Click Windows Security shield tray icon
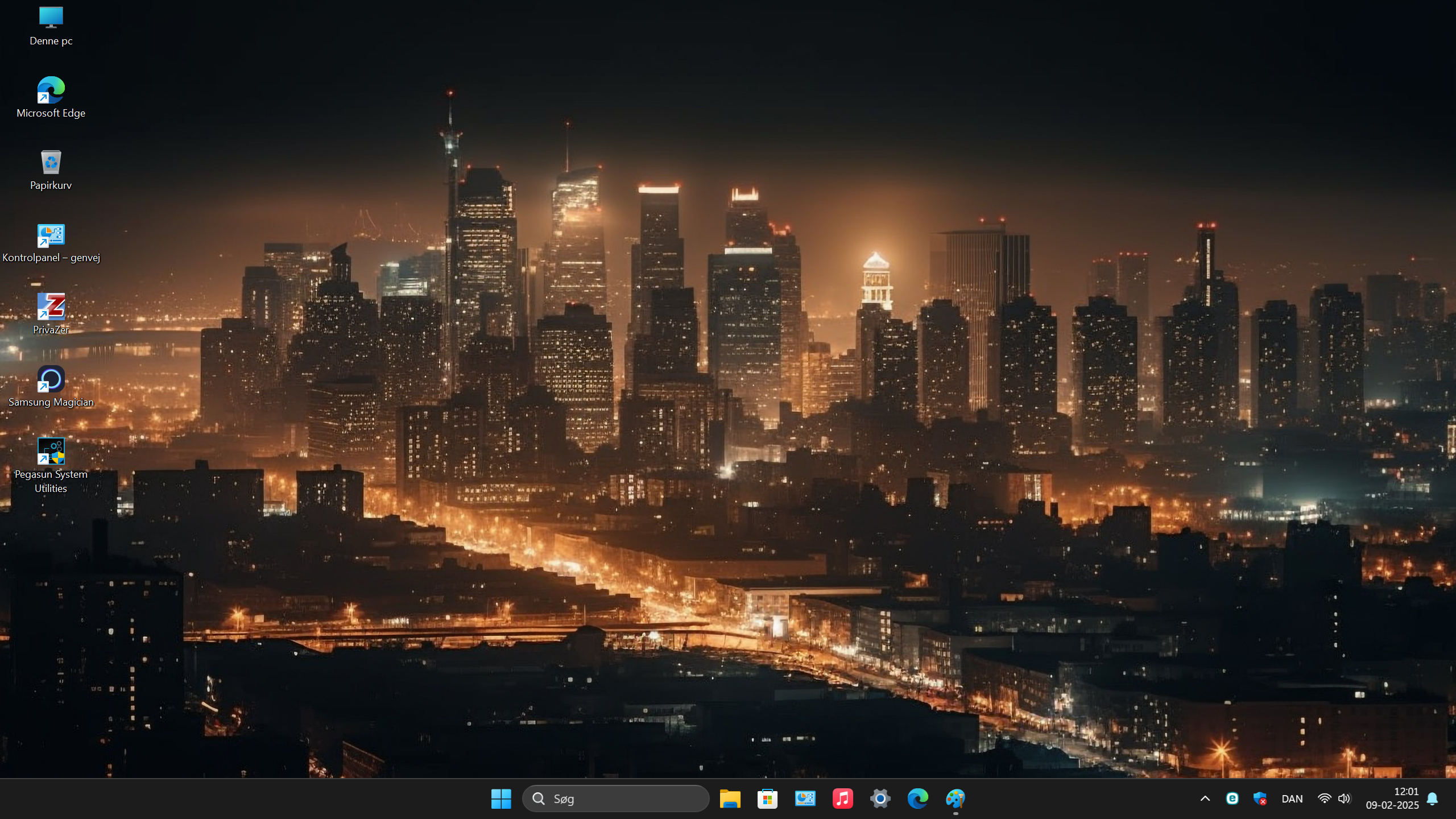This screenshot has height=819, width=1456. [1260, 799]
